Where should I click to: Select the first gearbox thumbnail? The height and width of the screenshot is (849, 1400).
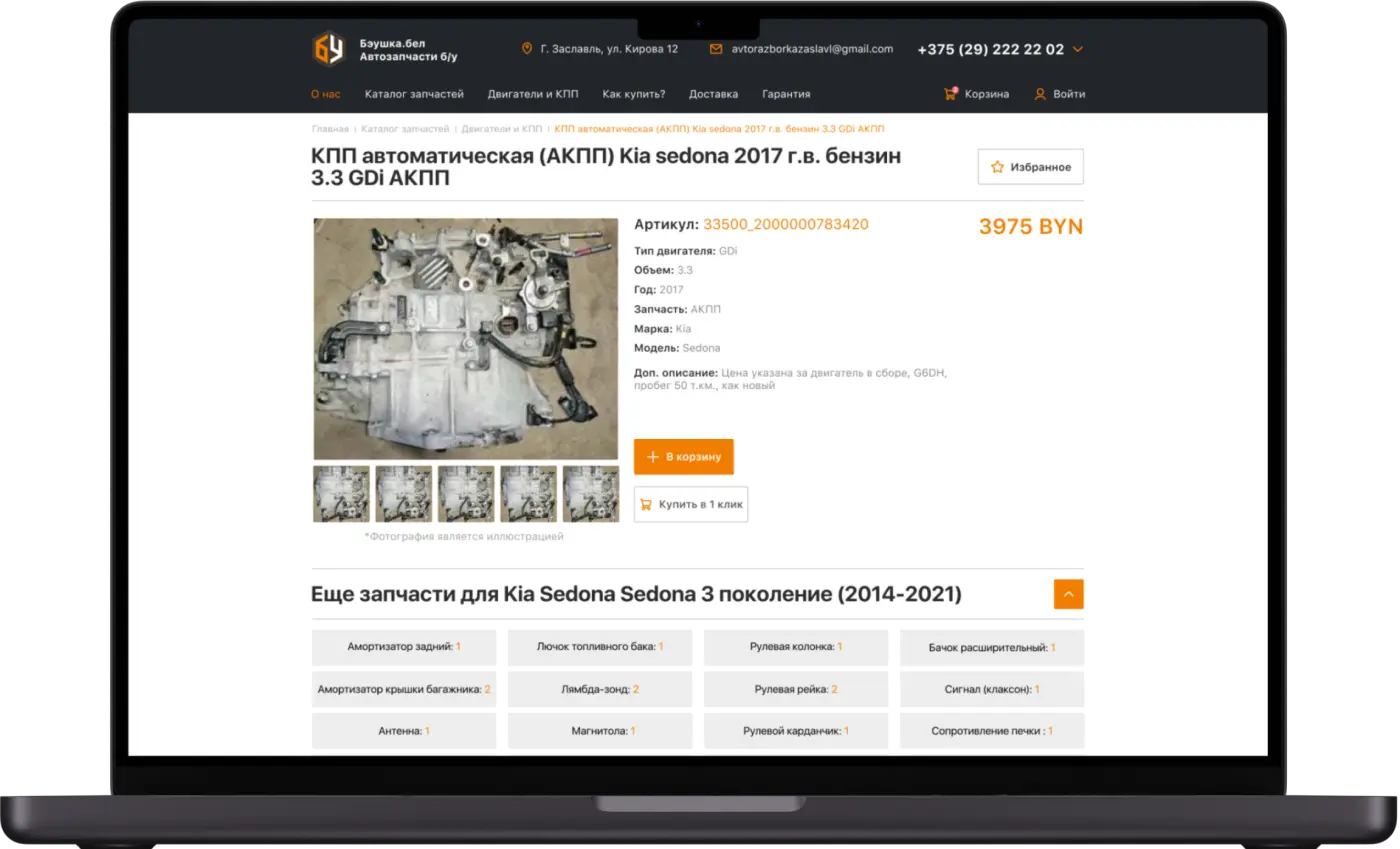341,494
